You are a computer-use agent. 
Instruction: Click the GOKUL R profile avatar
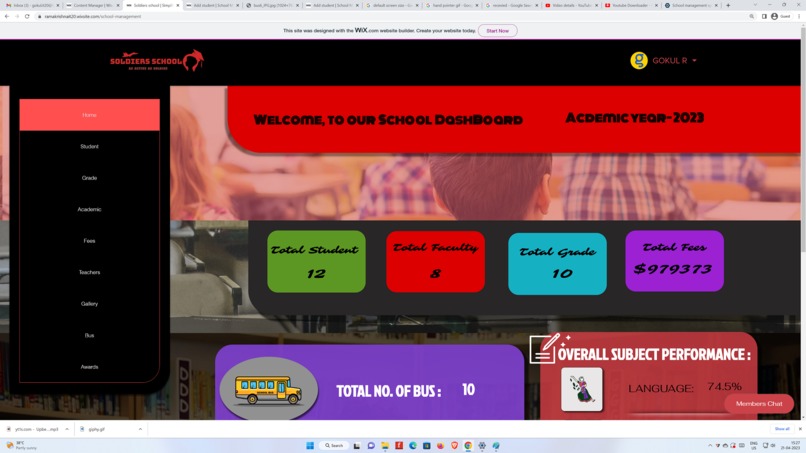click(x=638, y=61)
